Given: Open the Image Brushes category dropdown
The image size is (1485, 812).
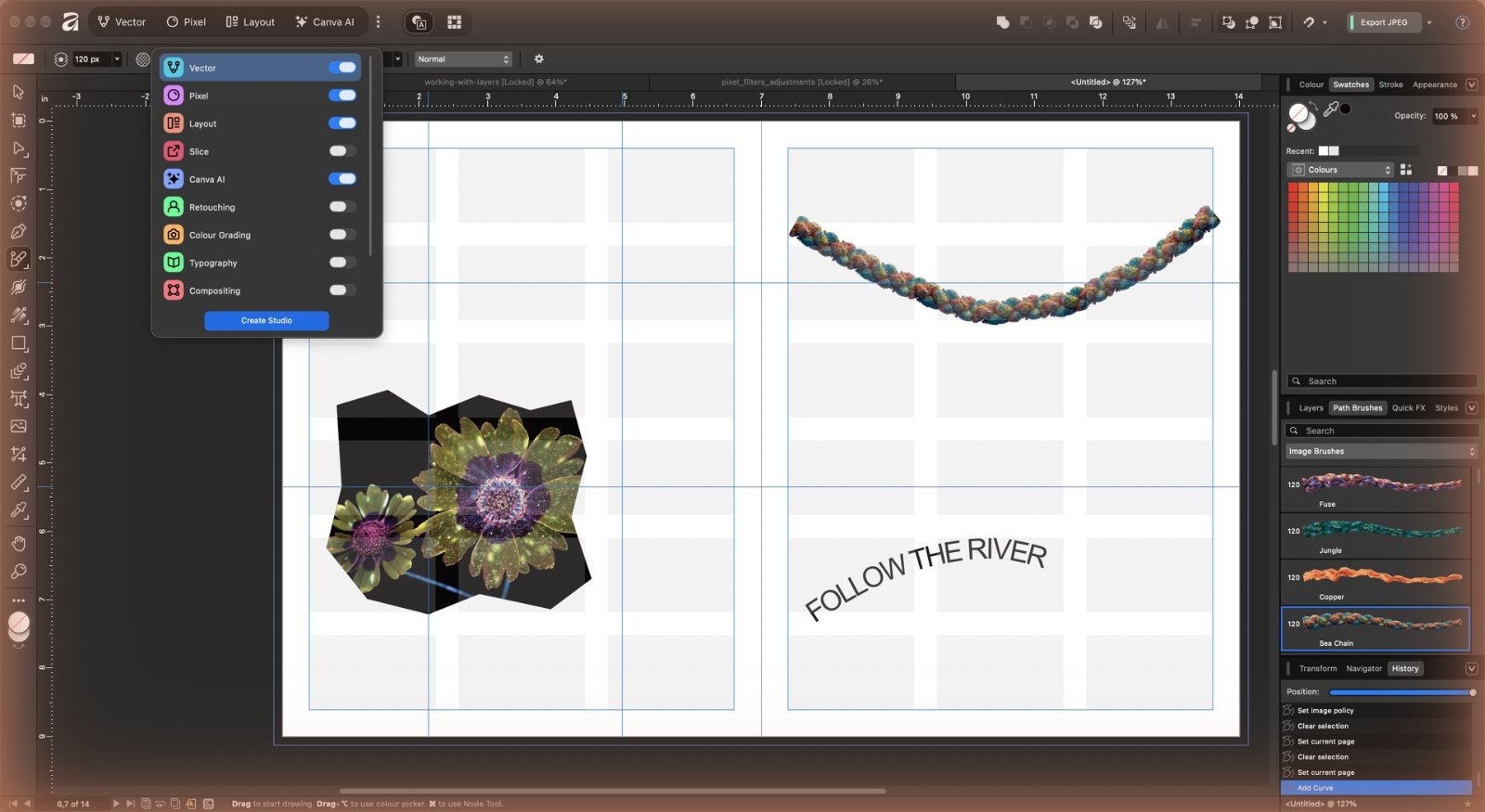Looking at the screenshot, I should point(1381,451).
